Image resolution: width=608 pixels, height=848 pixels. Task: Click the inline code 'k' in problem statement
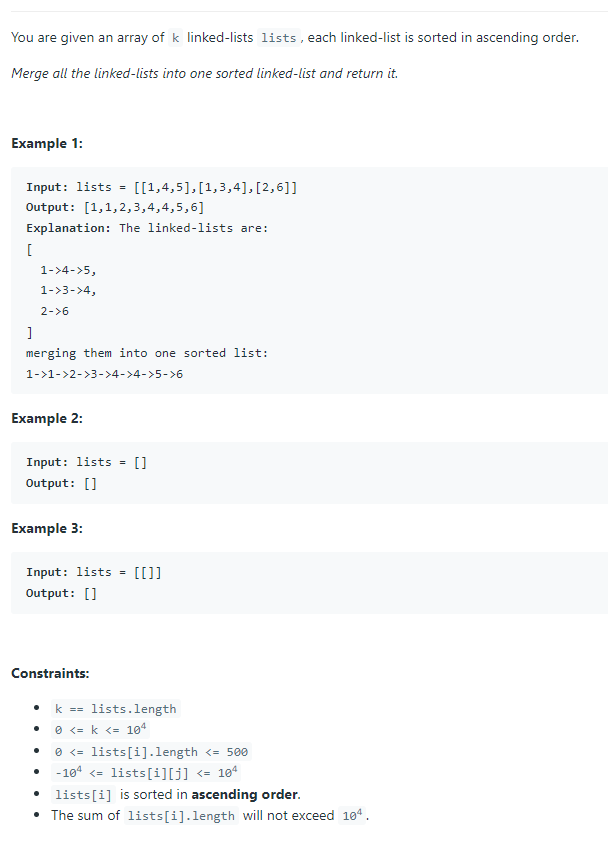175,38
